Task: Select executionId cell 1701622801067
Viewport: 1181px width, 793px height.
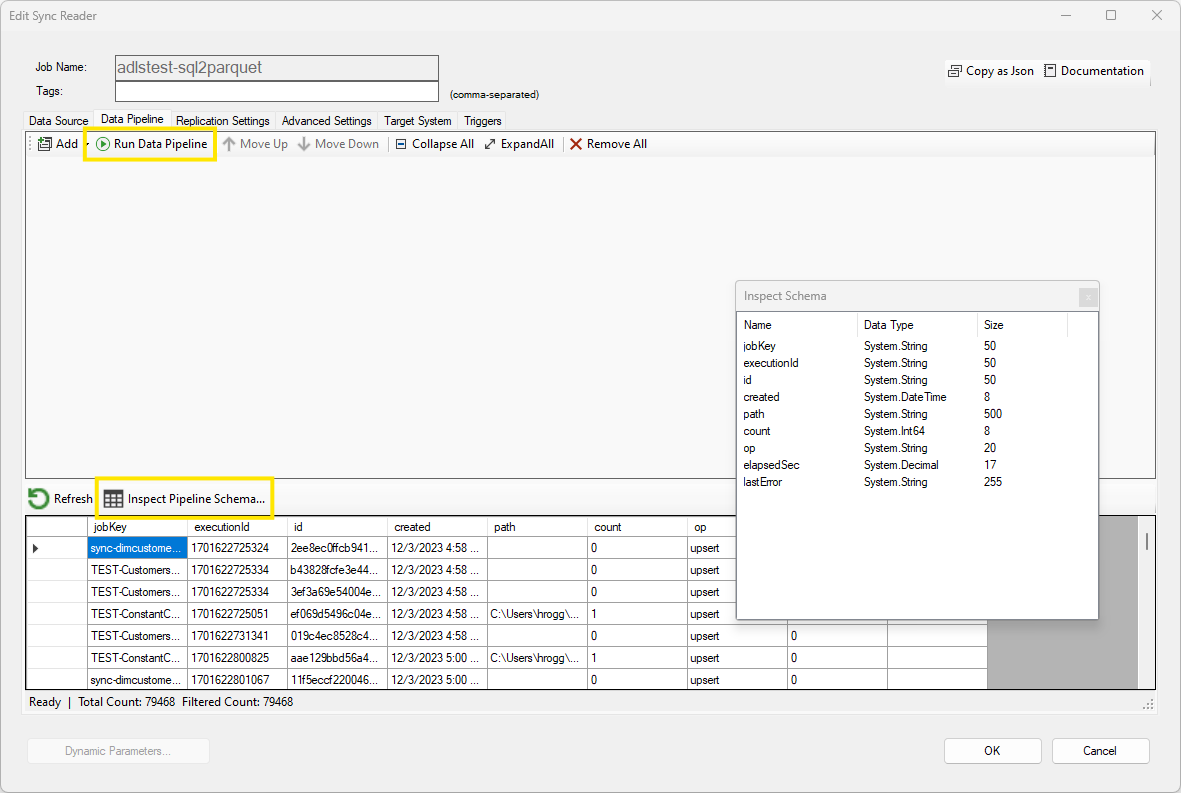Action: click(x=237, y=679)
